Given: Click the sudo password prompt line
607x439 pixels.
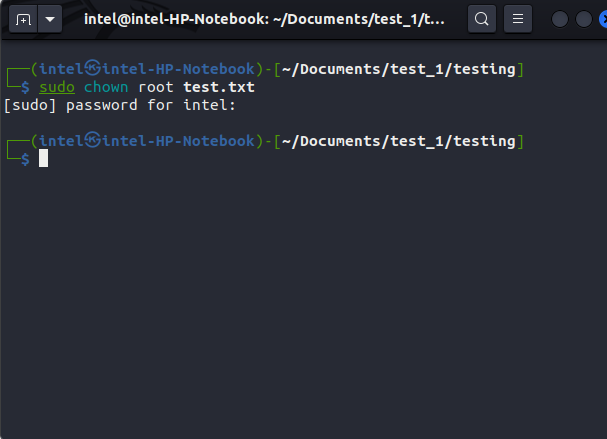Looking at the screenshot, I should click(120, 105).
